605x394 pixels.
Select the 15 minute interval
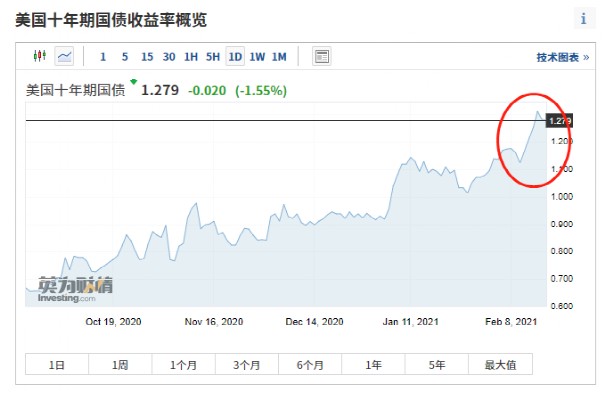[x=147, y=57]
